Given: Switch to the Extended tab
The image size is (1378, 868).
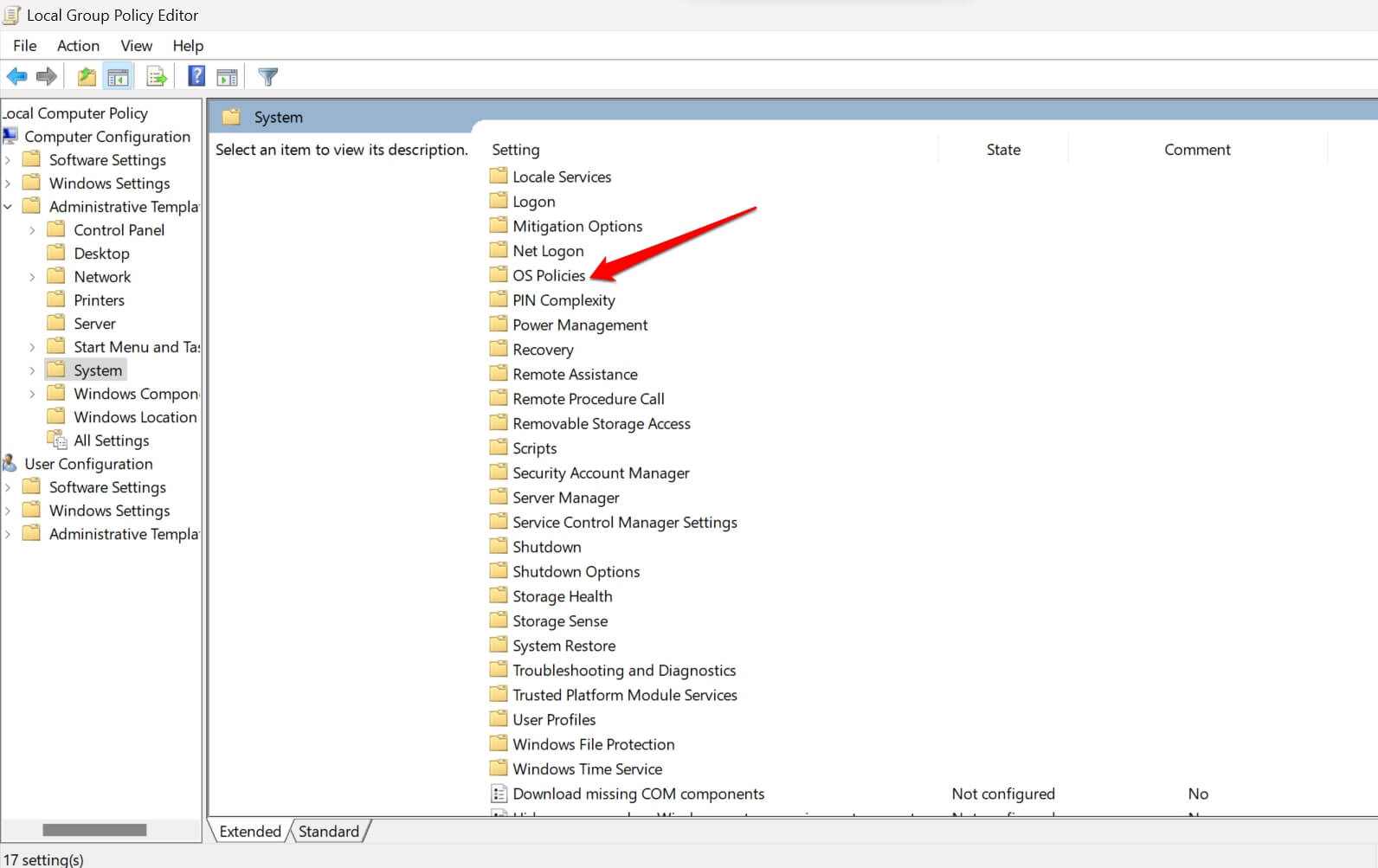Looking at the screenshot, I should (249, 831).
